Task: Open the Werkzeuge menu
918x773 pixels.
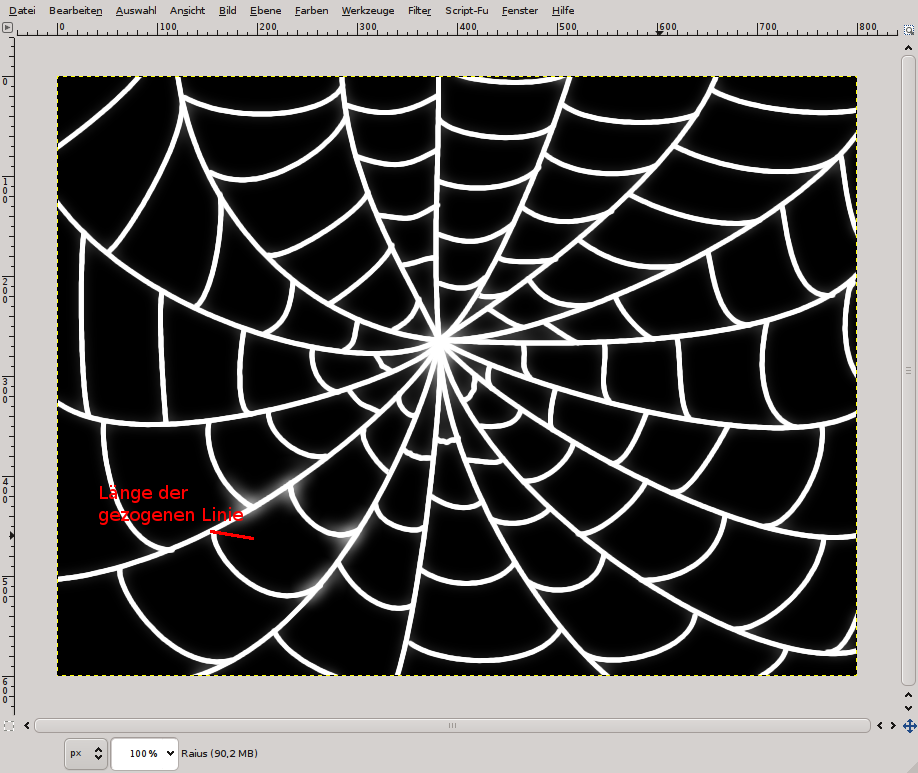Action: [368, 11]
